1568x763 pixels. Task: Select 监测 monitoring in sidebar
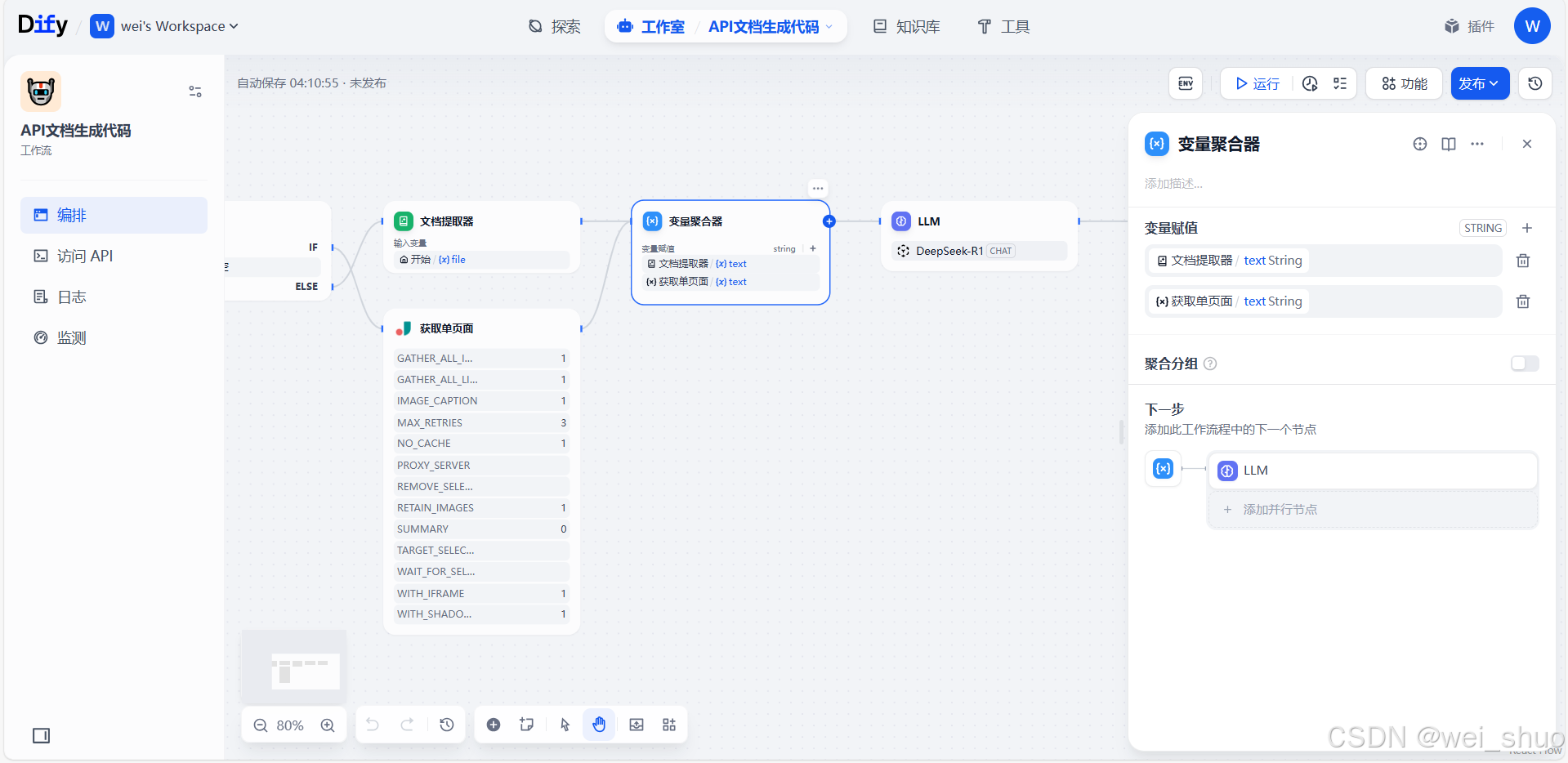click(114, 337)
